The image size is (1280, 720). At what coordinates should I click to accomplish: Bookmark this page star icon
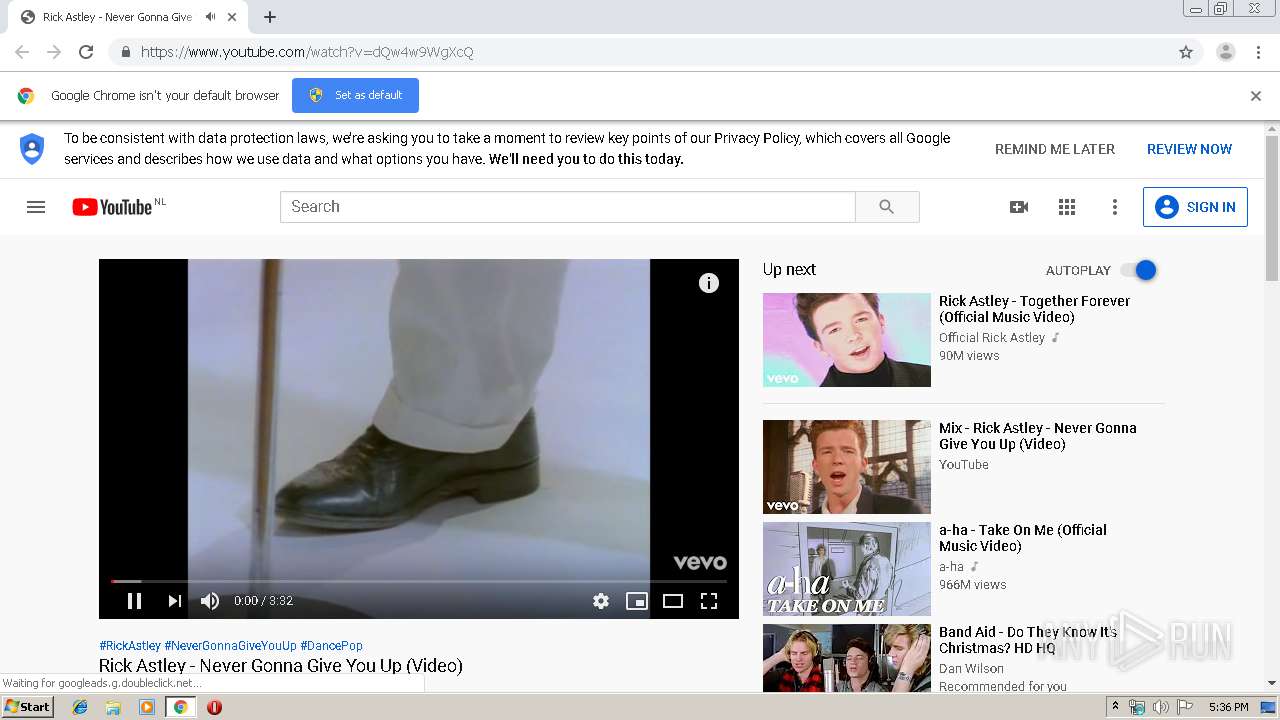1186,52
